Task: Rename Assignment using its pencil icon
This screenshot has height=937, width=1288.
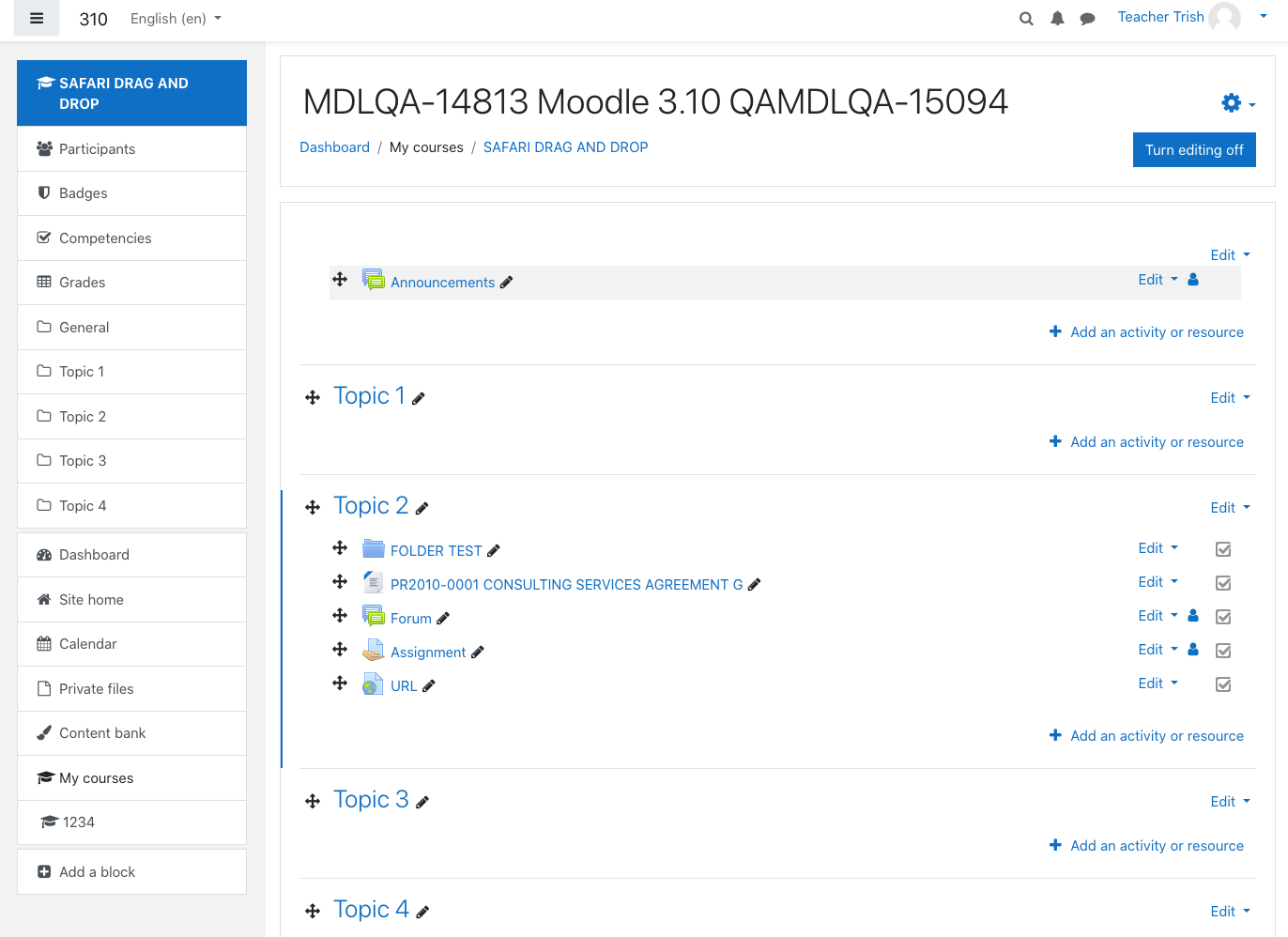Action: 478,653
